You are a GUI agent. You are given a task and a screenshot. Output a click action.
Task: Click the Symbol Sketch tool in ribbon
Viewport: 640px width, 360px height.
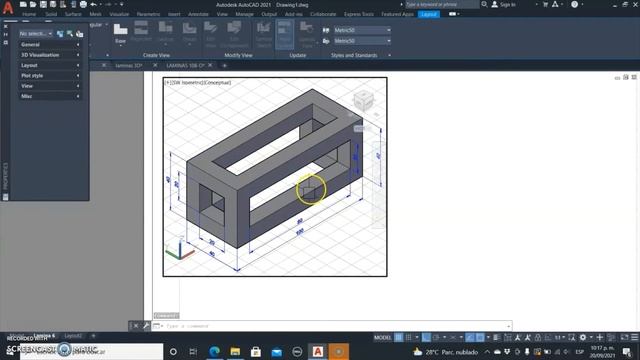tap(264, 34)
